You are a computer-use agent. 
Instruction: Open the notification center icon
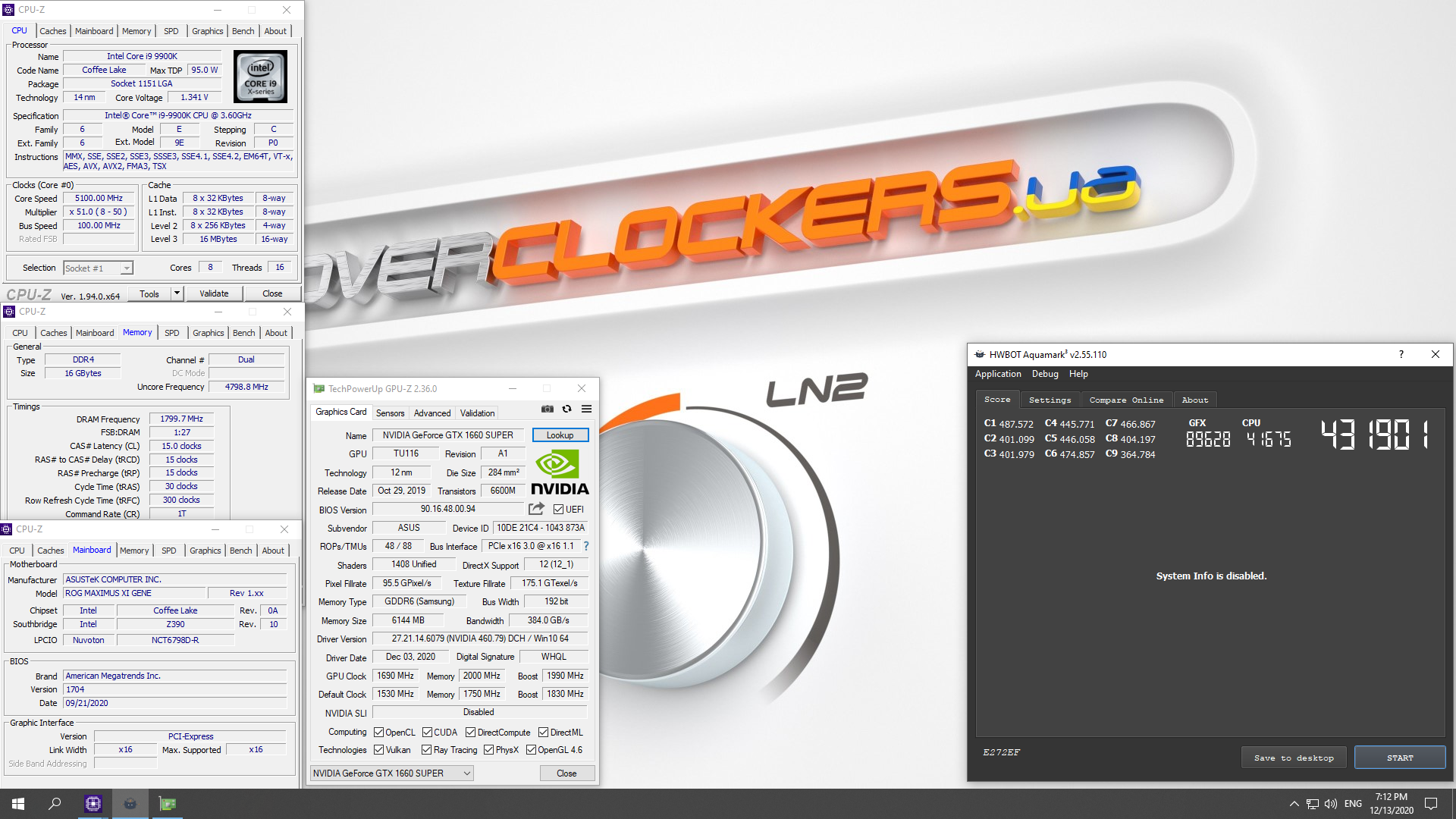tap(1431, 804)
